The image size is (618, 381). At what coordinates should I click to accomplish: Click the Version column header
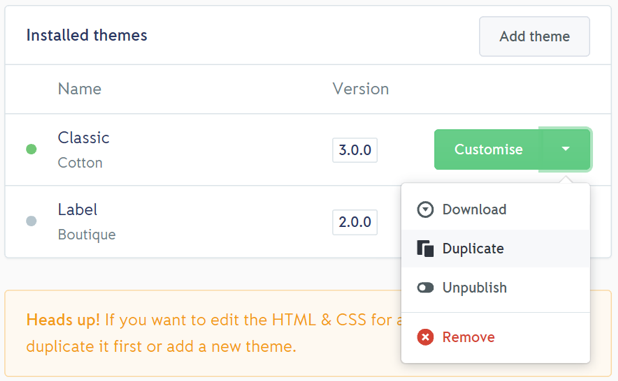361,89
